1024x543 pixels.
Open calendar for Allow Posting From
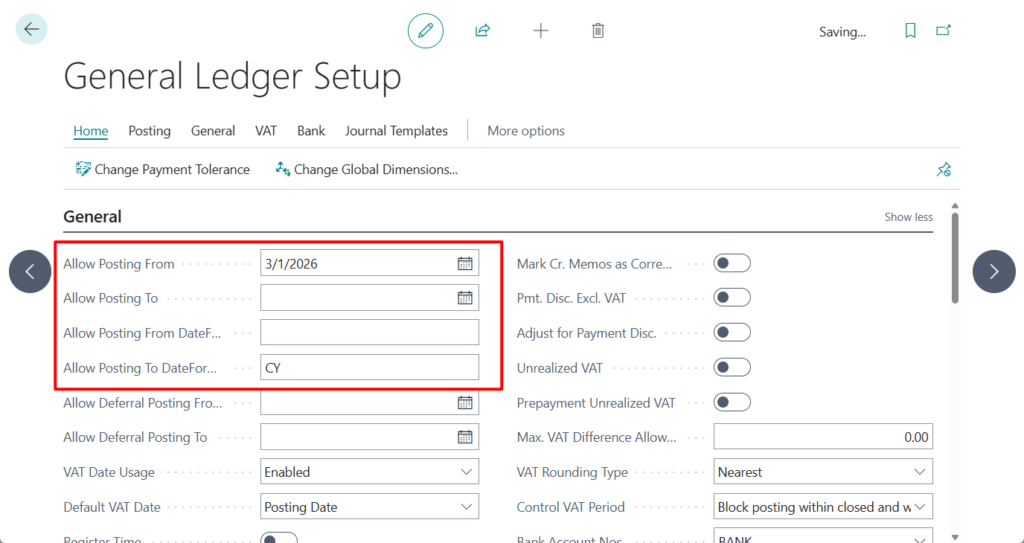pyautogui.click(x=465, y=264)
